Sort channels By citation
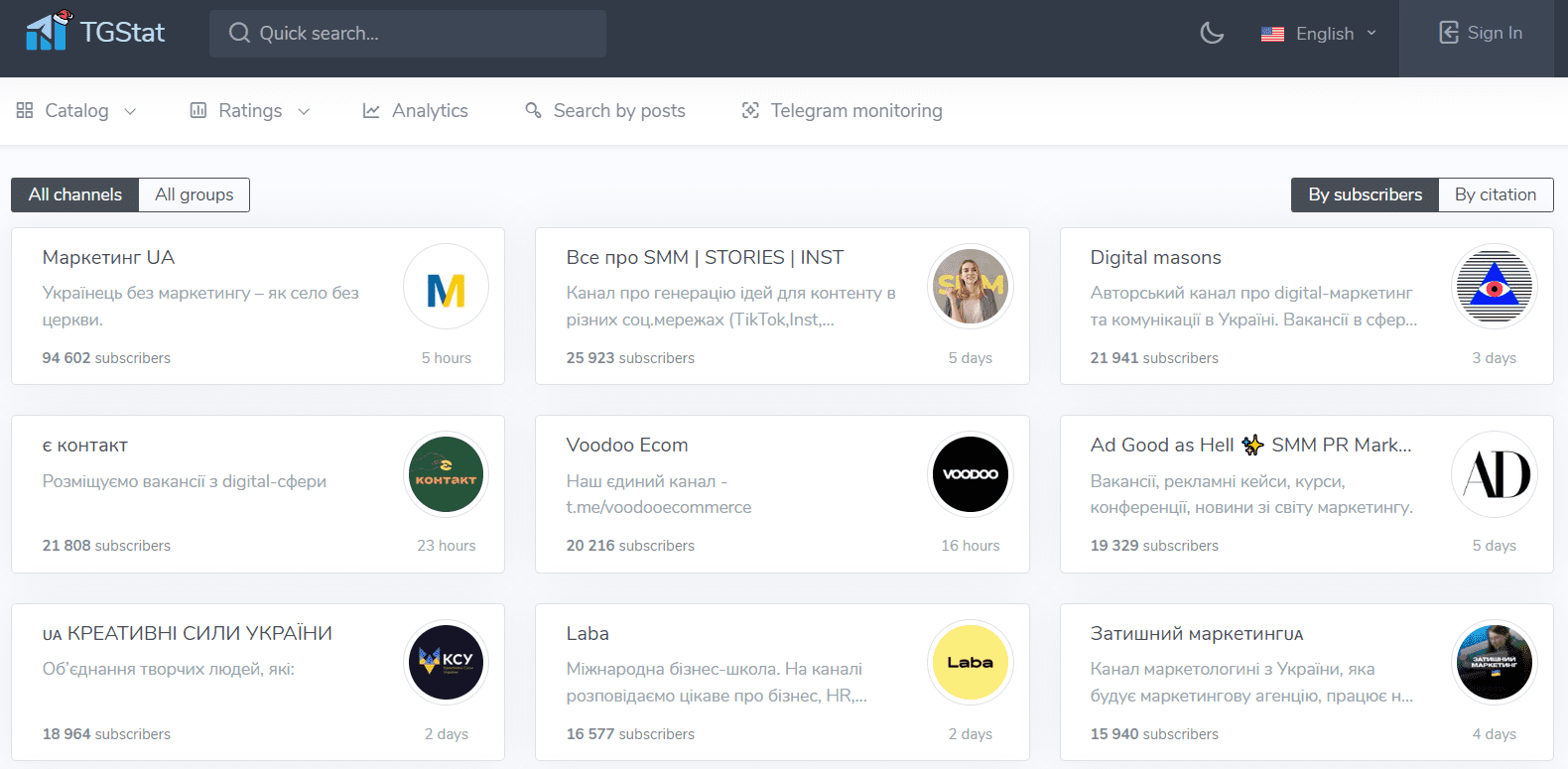The image size is (1568, 769). [x=1495, y=194]
